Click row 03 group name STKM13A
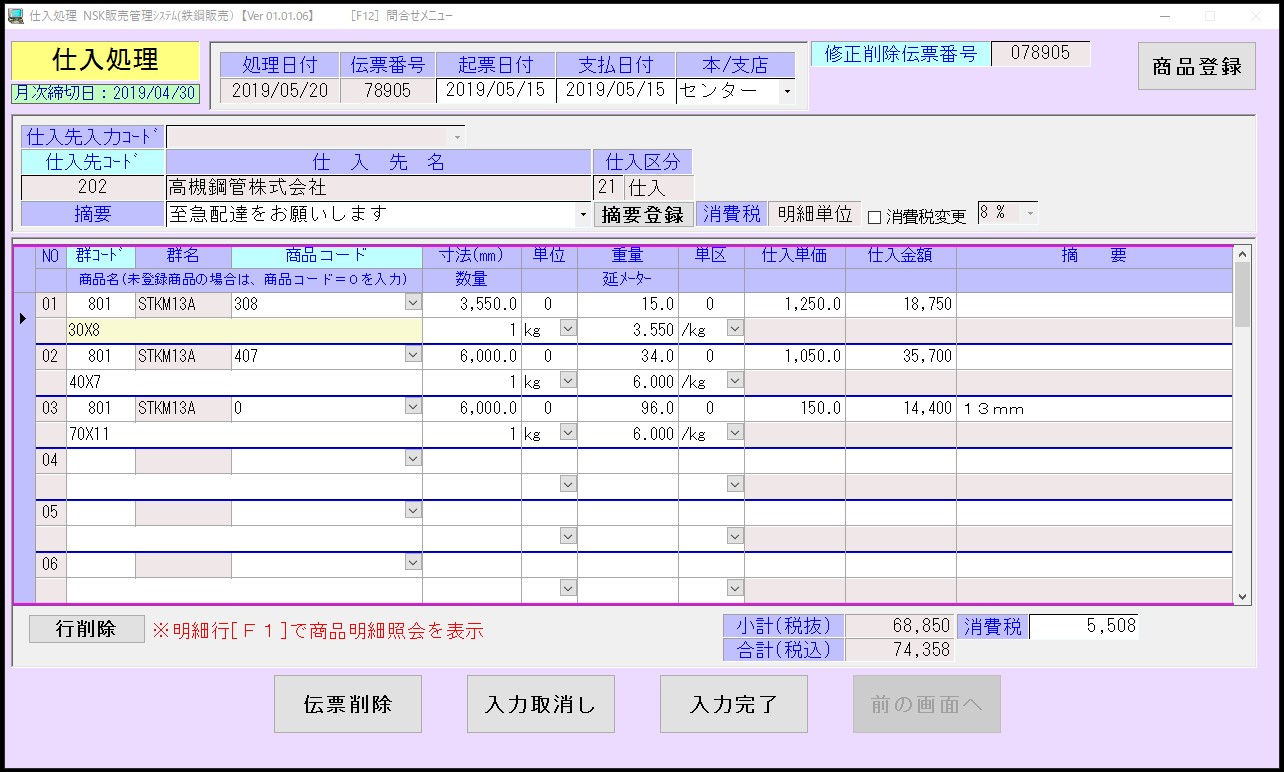This screenshot has width=1284, height=772. (x=183, y=408)
